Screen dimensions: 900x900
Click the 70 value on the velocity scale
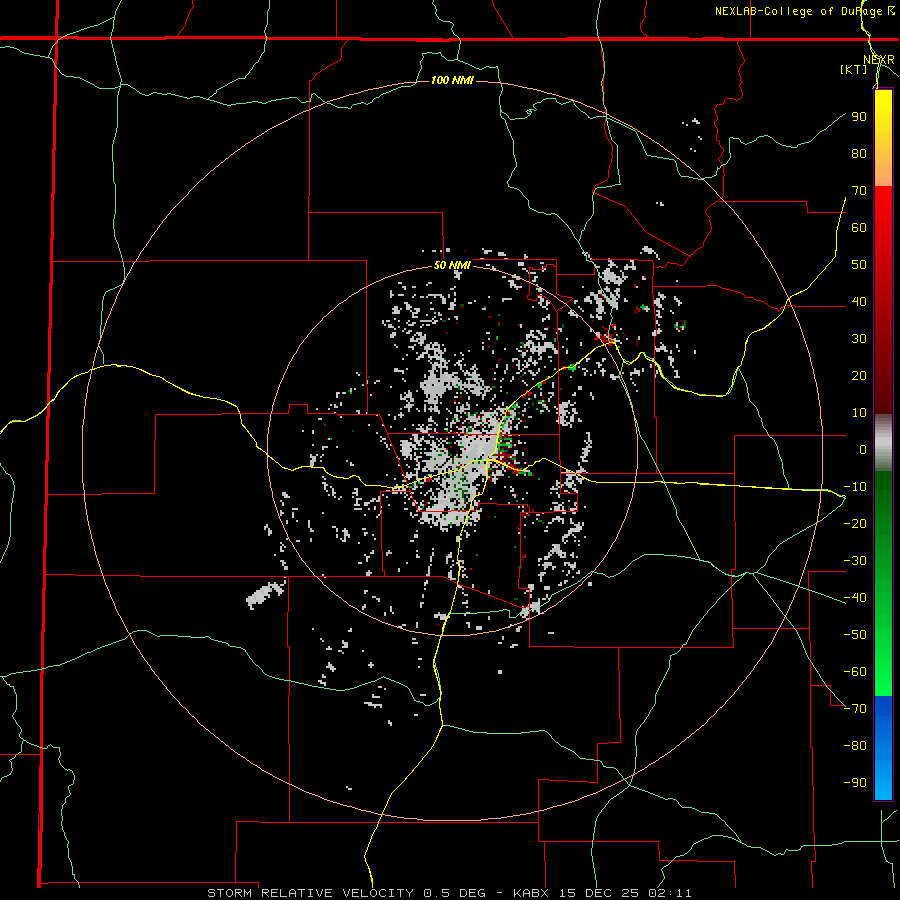click(x=859, y=191)
